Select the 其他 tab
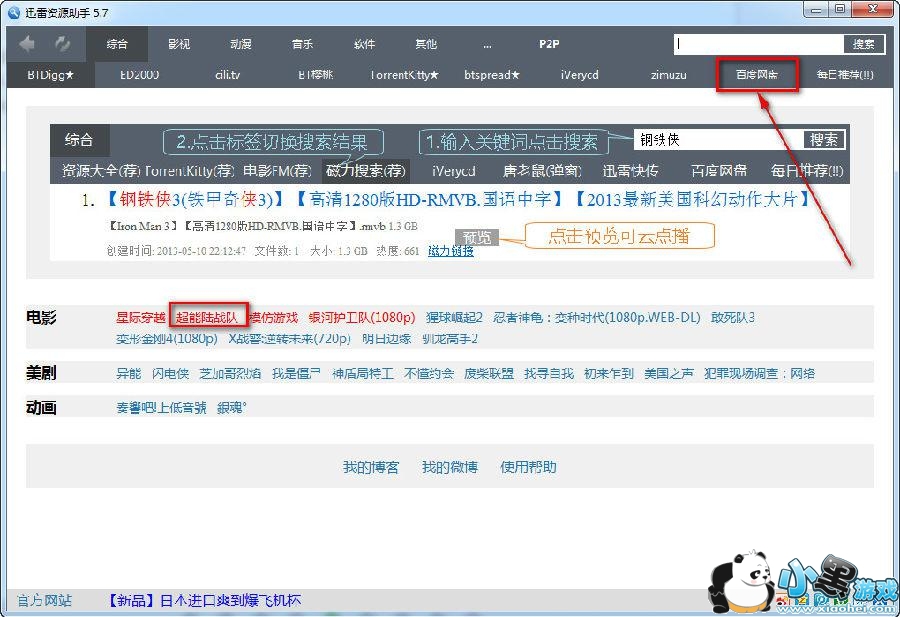 (426, 44)
